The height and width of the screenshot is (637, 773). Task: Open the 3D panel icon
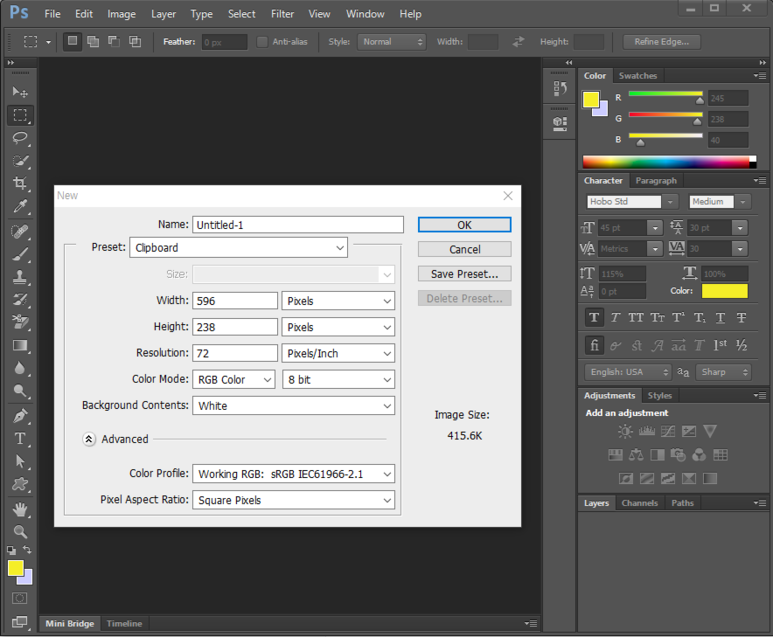click(560, 123)
